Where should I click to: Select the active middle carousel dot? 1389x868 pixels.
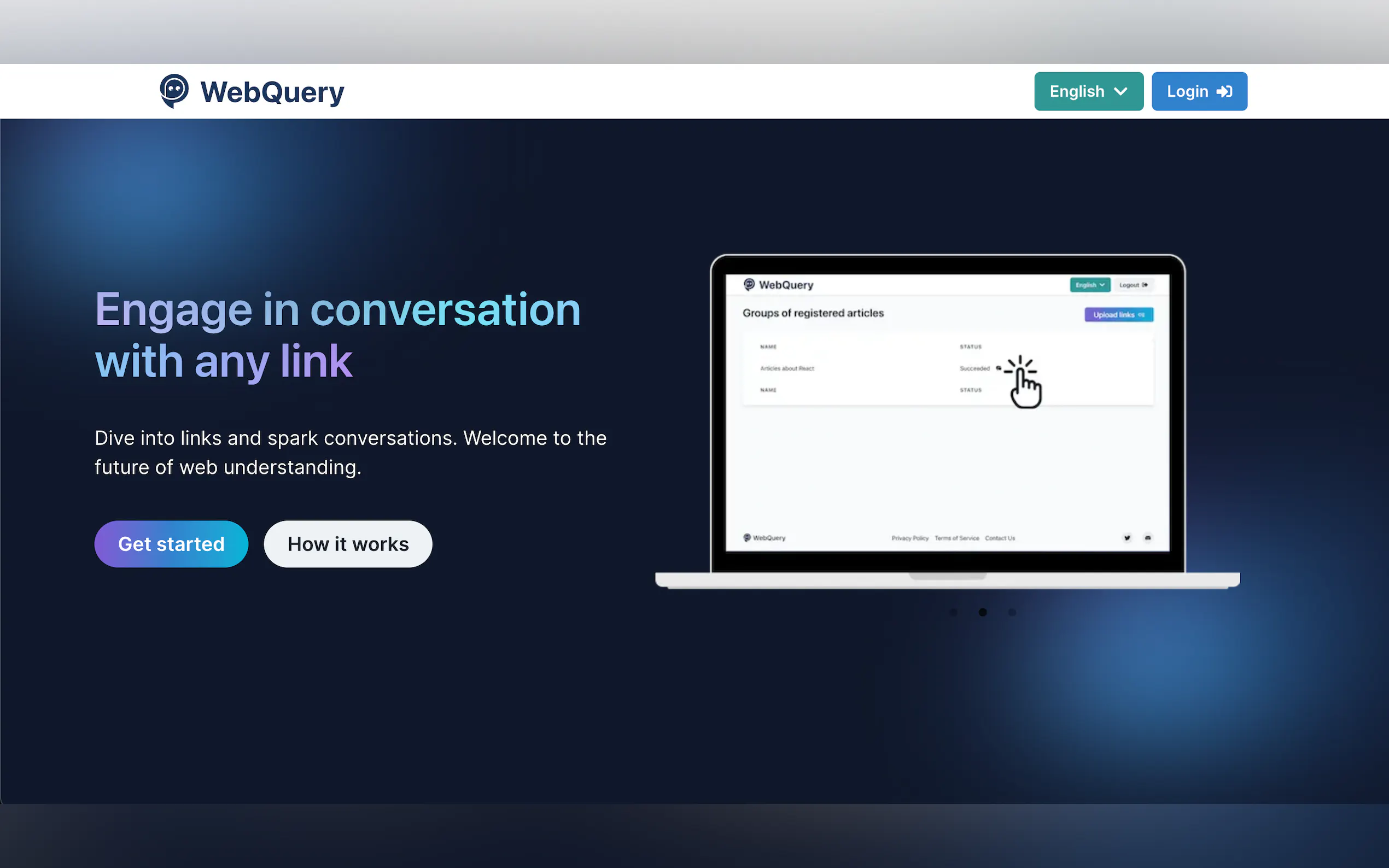[983, 613]
